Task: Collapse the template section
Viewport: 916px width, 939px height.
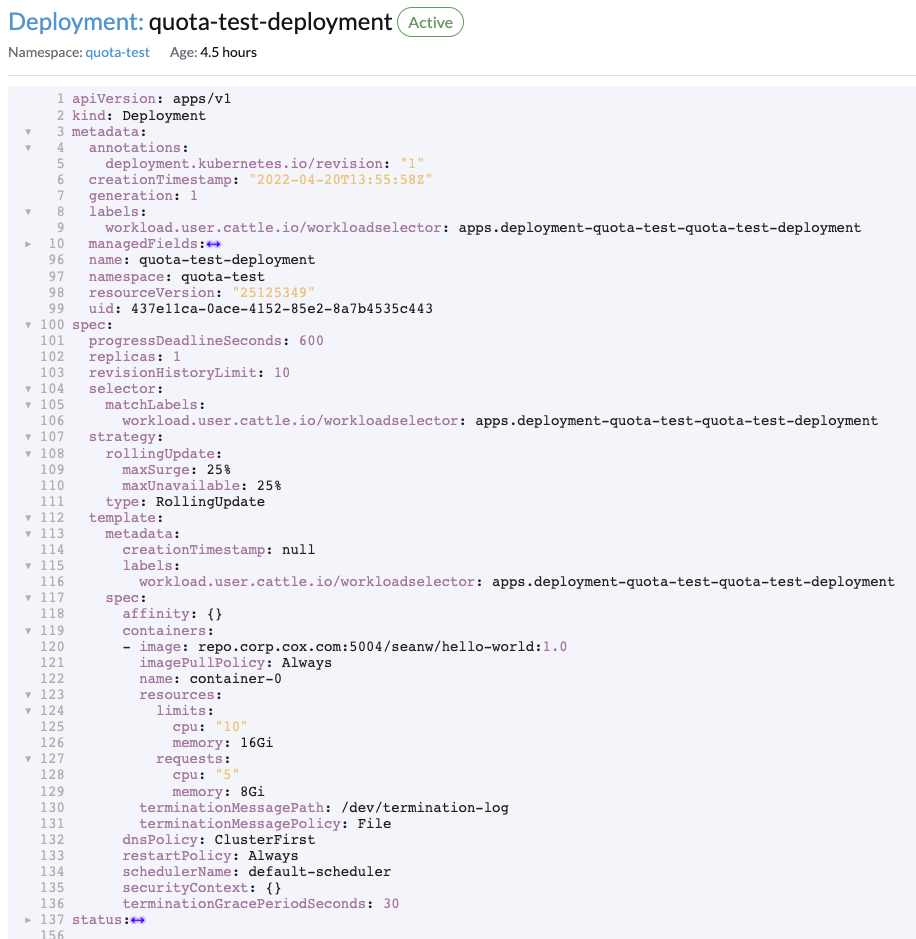Action: [x=28, y=517]
